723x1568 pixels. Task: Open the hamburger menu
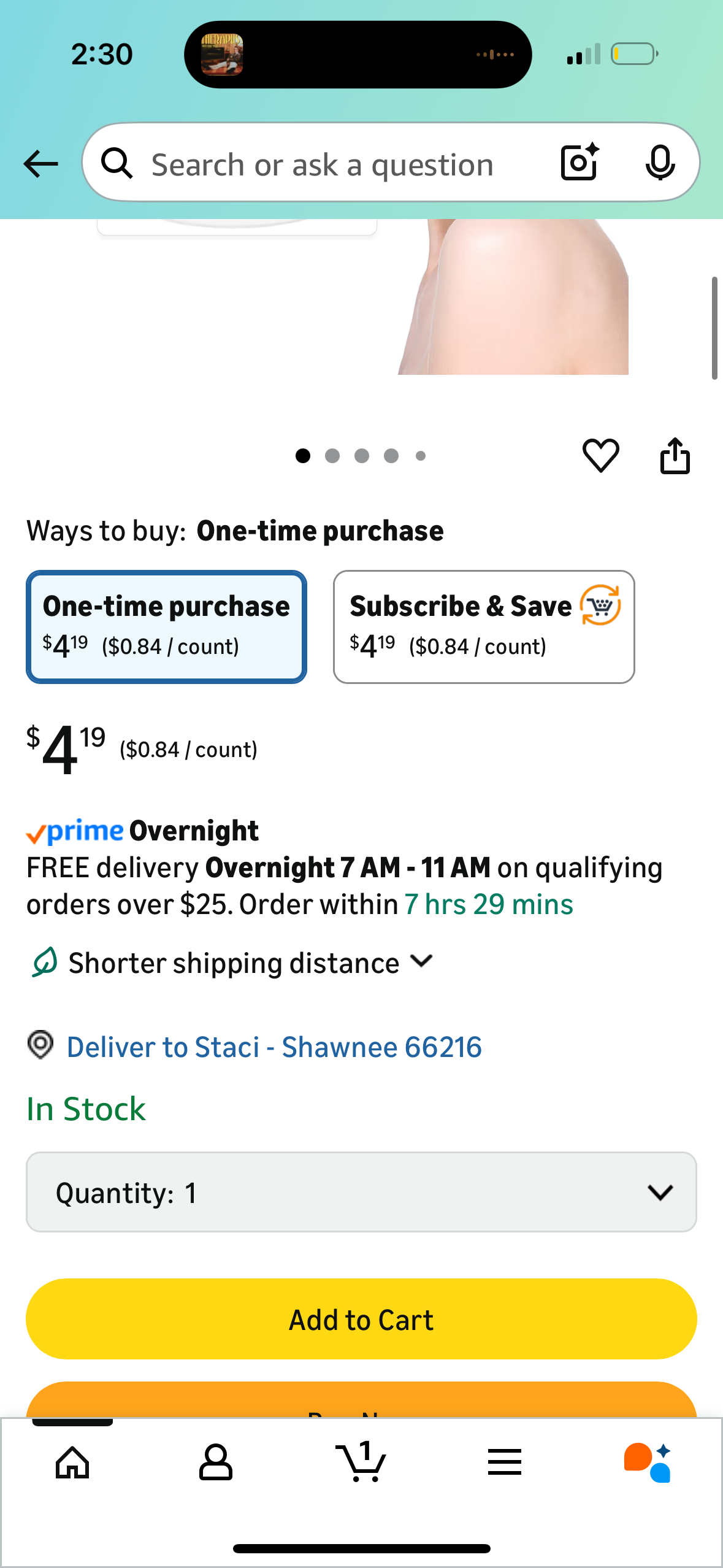click(x=505, y=1462)
